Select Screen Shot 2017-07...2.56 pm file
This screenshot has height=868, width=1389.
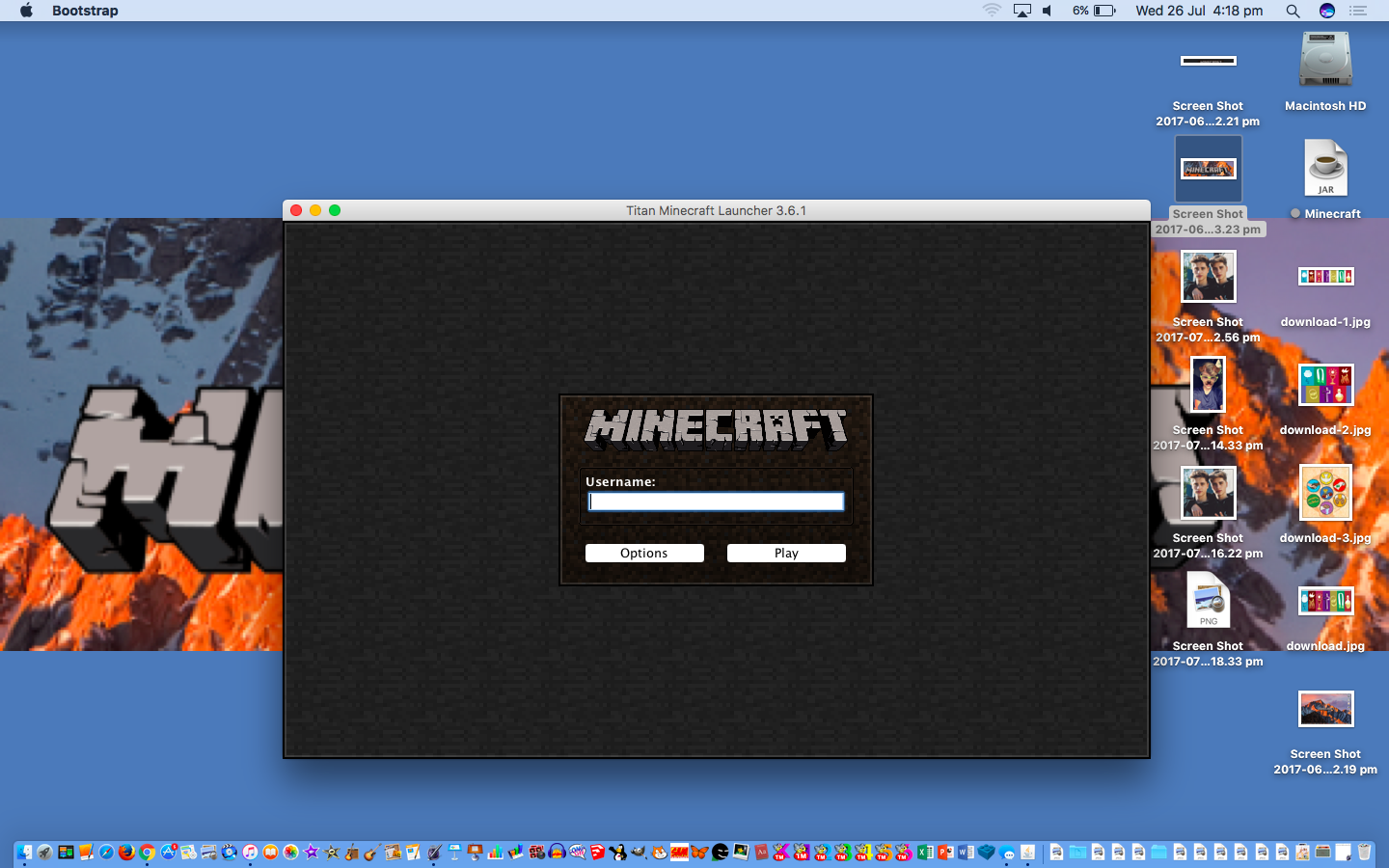point(1208,295)
